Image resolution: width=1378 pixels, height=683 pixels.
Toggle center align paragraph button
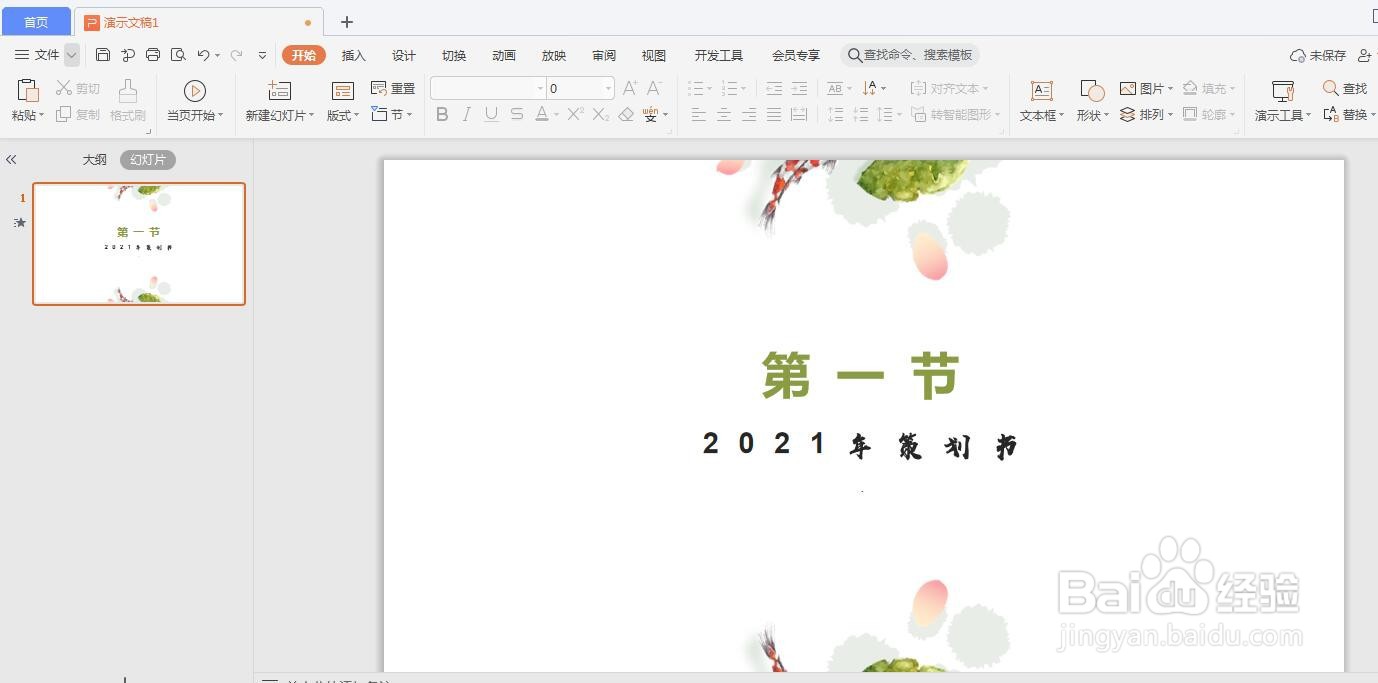pyautogui.click(x=724, y=115)
